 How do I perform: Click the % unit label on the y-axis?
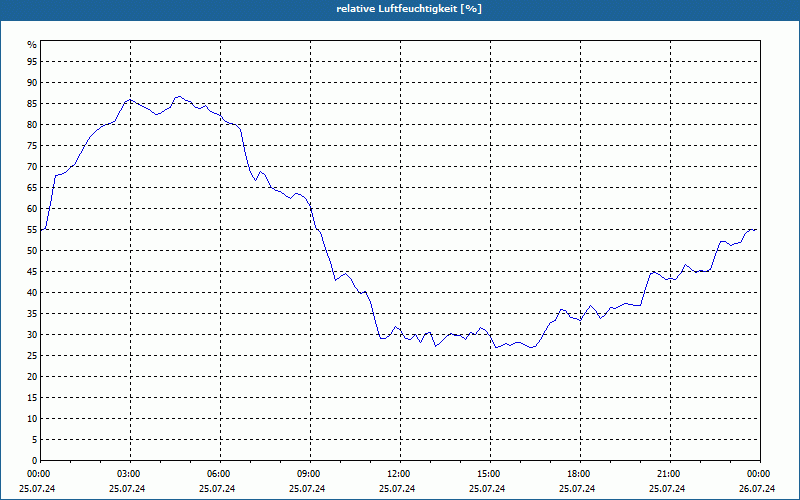(x=32, y=45)
